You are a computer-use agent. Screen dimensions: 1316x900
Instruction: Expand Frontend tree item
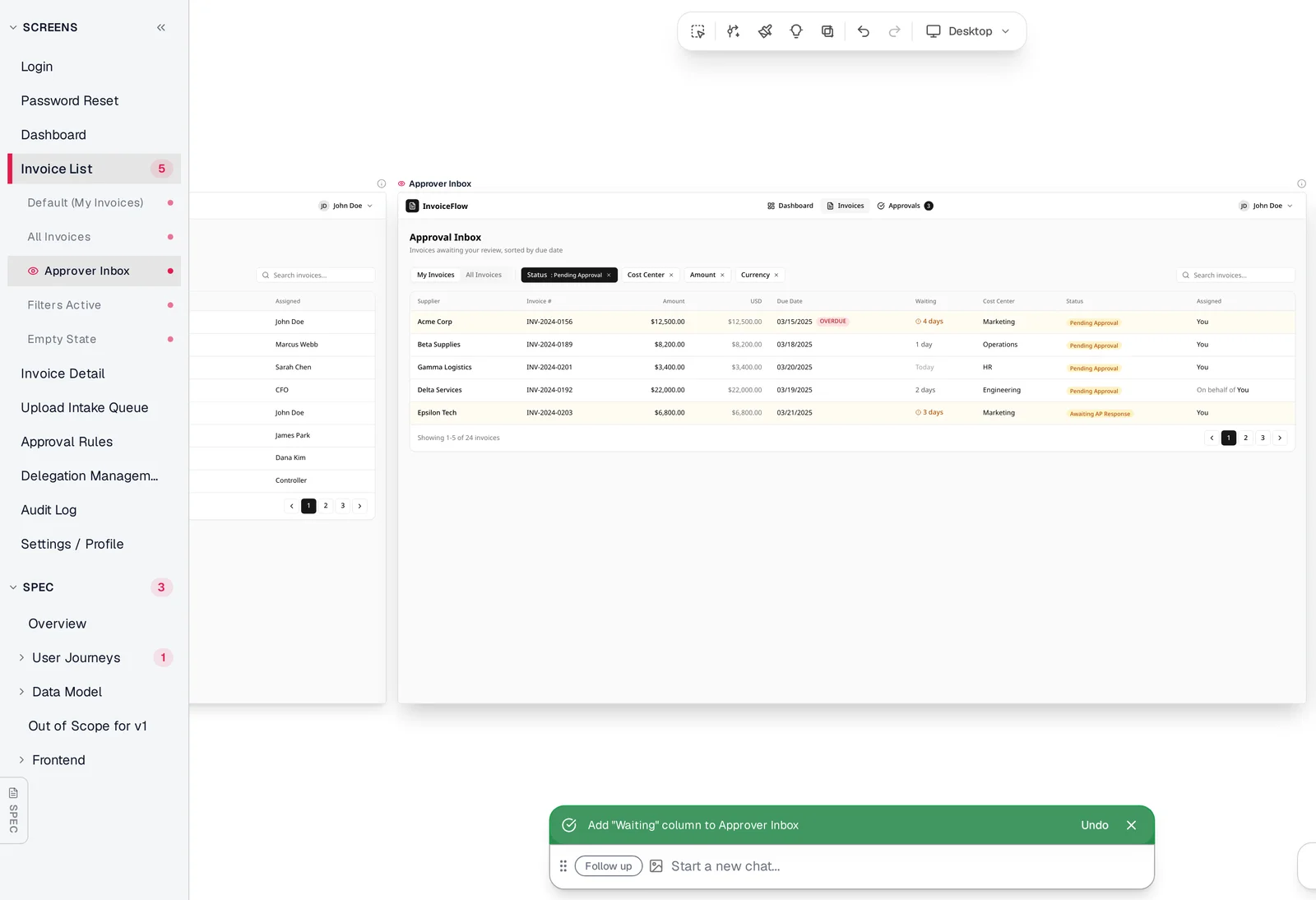click(x=21, y=760)
